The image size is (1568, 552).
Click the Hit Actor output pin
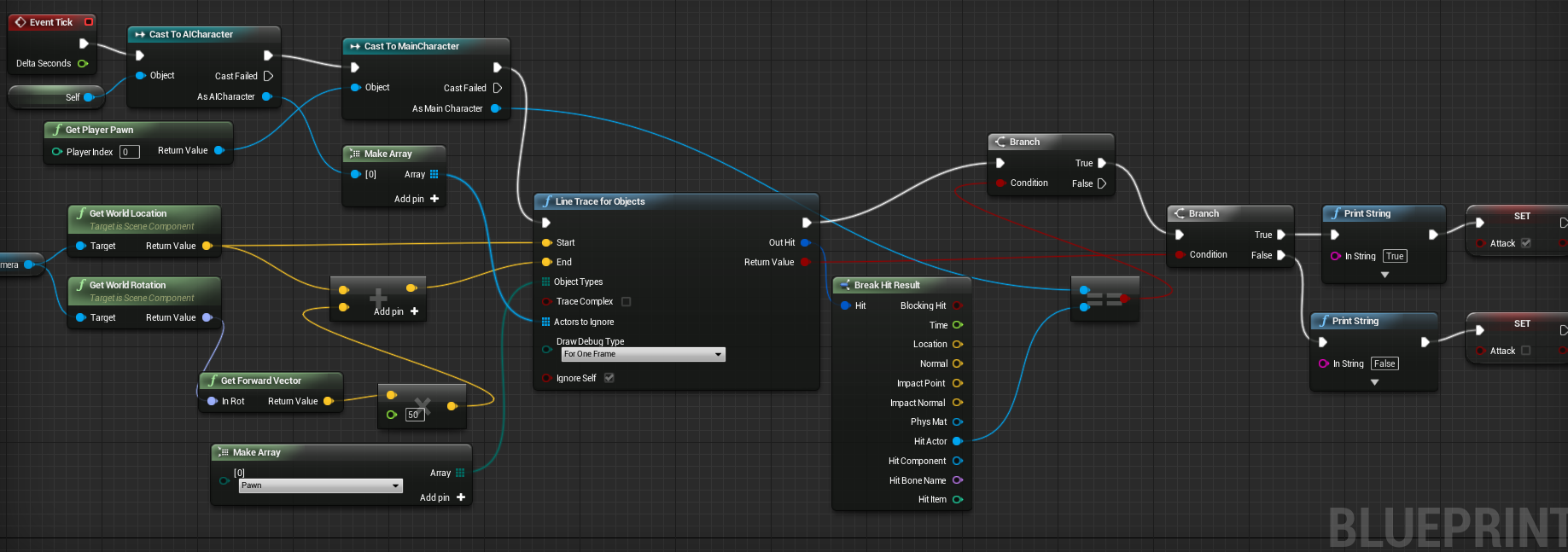click(958, 441)
